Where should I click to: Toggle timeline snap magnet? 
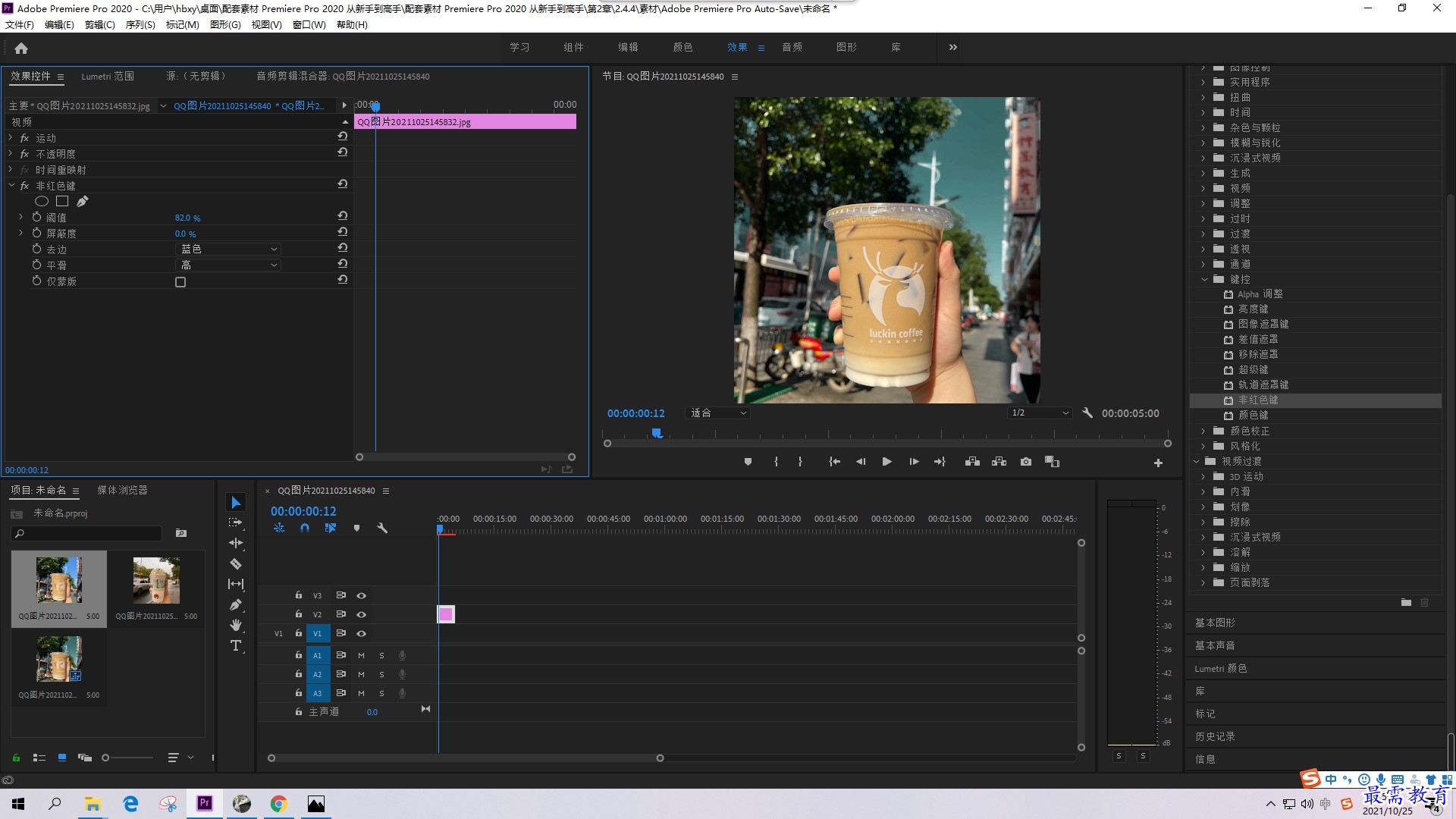coord(305,528)
